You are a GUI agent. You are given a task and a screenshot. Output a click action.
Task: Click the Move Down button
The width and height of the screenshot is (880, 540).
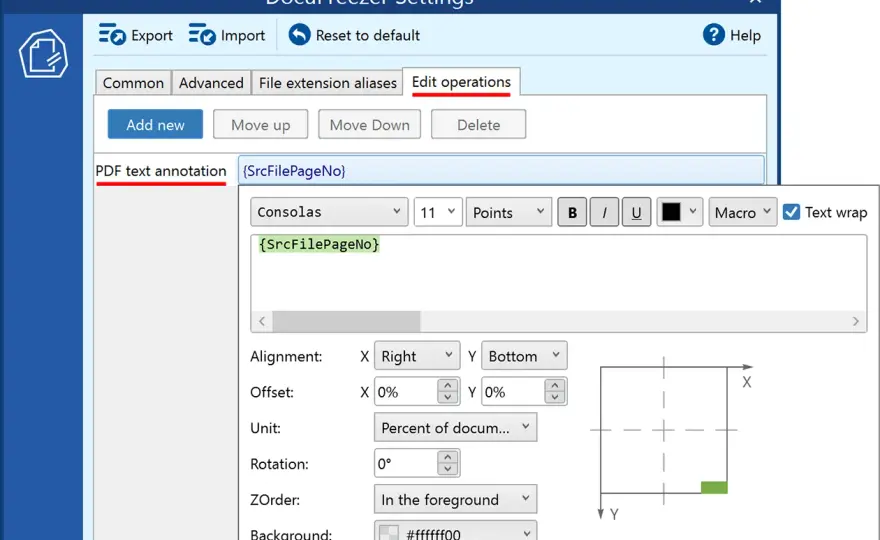click(369, 124)
